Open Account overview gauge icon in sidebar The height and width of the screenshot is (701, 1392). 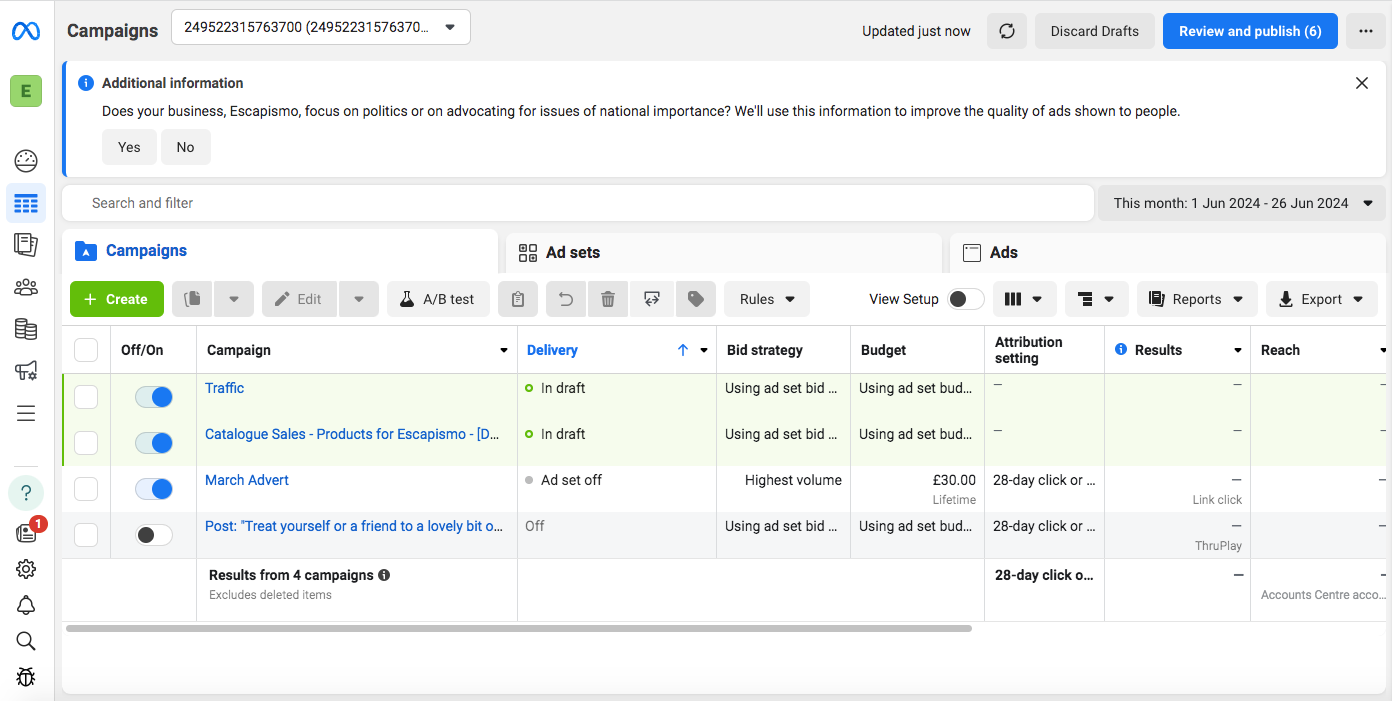(x=26, y=160)
